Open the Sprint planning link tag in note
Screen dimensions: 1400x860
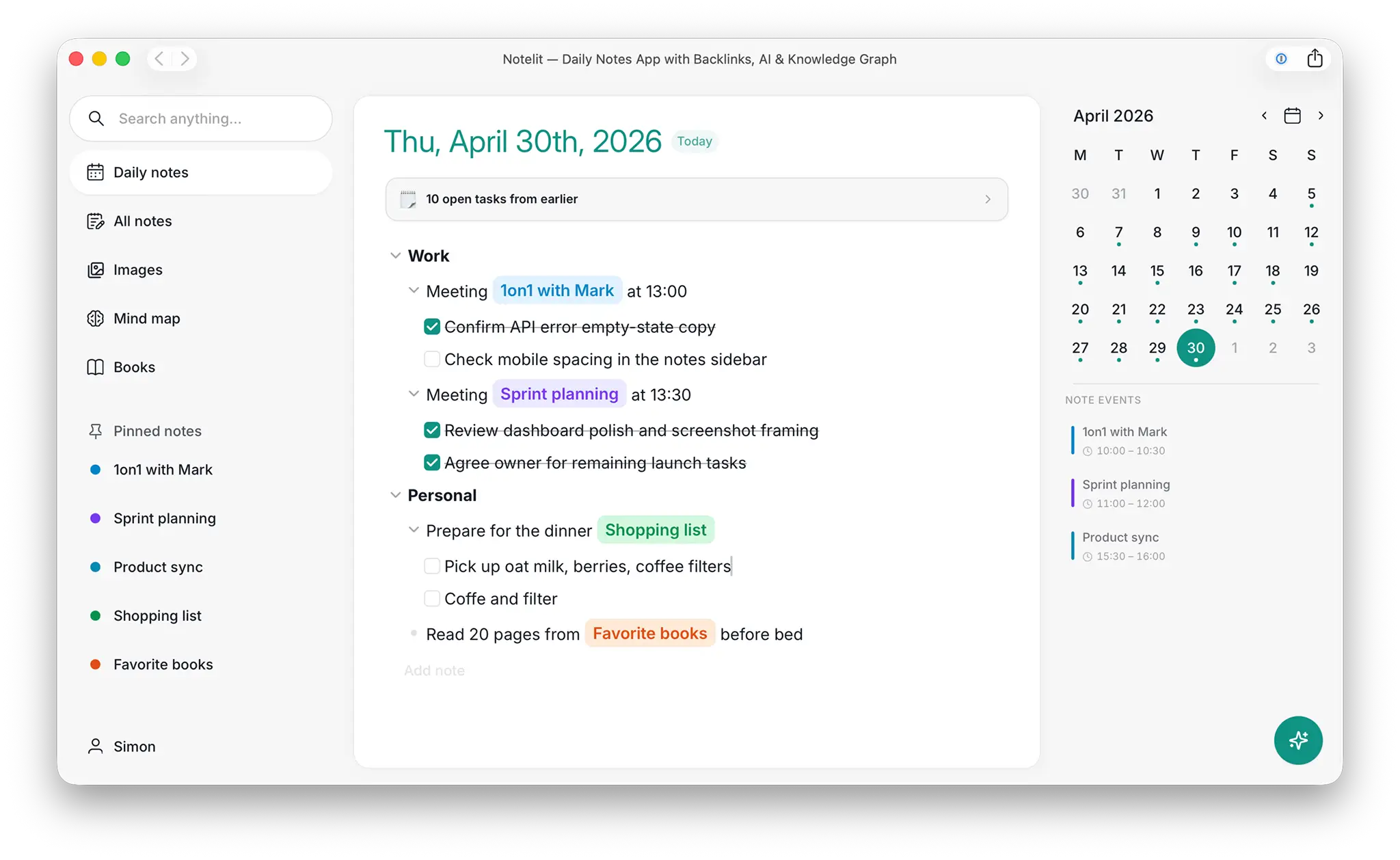click(559, 394)
